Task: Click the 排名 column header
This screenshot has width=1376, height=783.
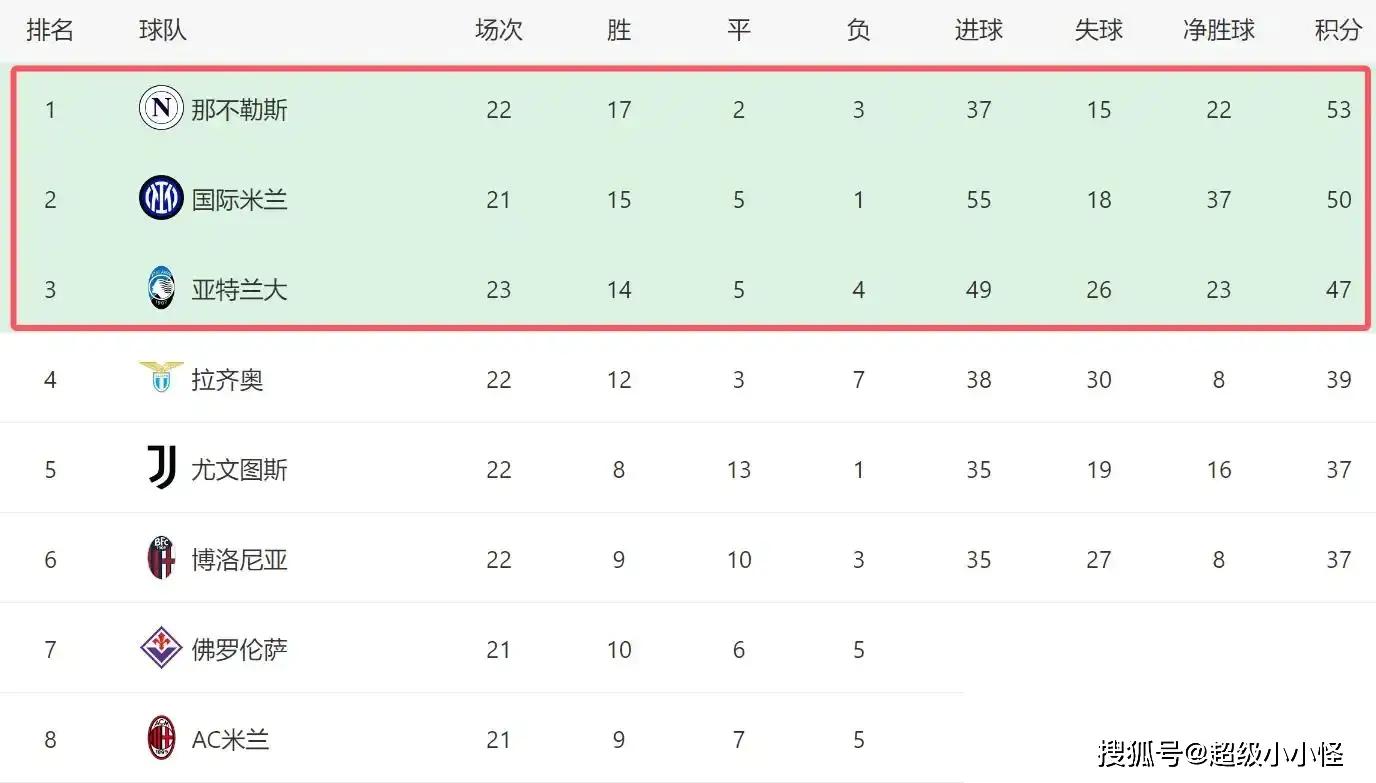Action: [x=50, y=30]
